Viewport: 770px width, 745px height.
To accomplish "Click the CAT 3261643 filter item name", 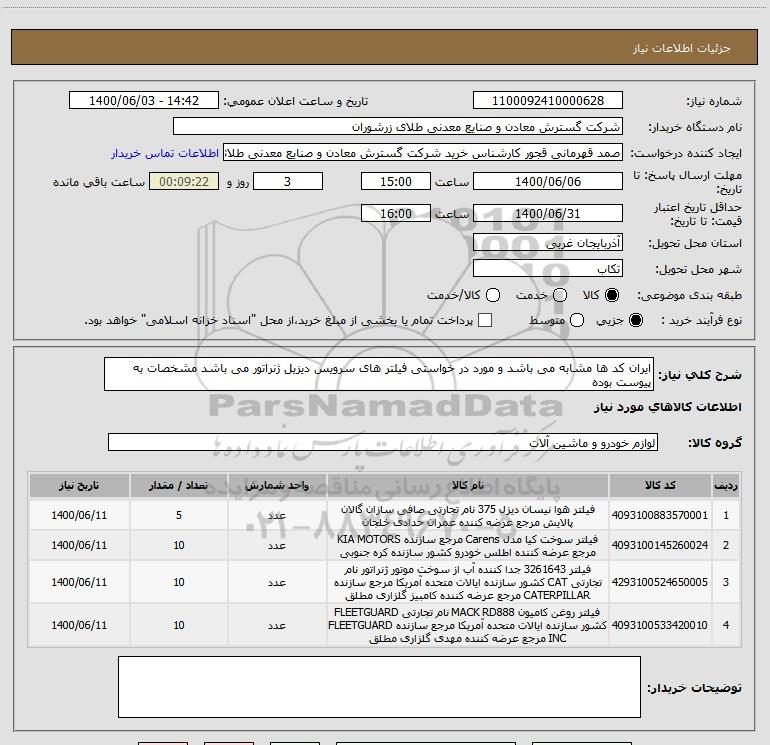I will click(x=468, y=582).
